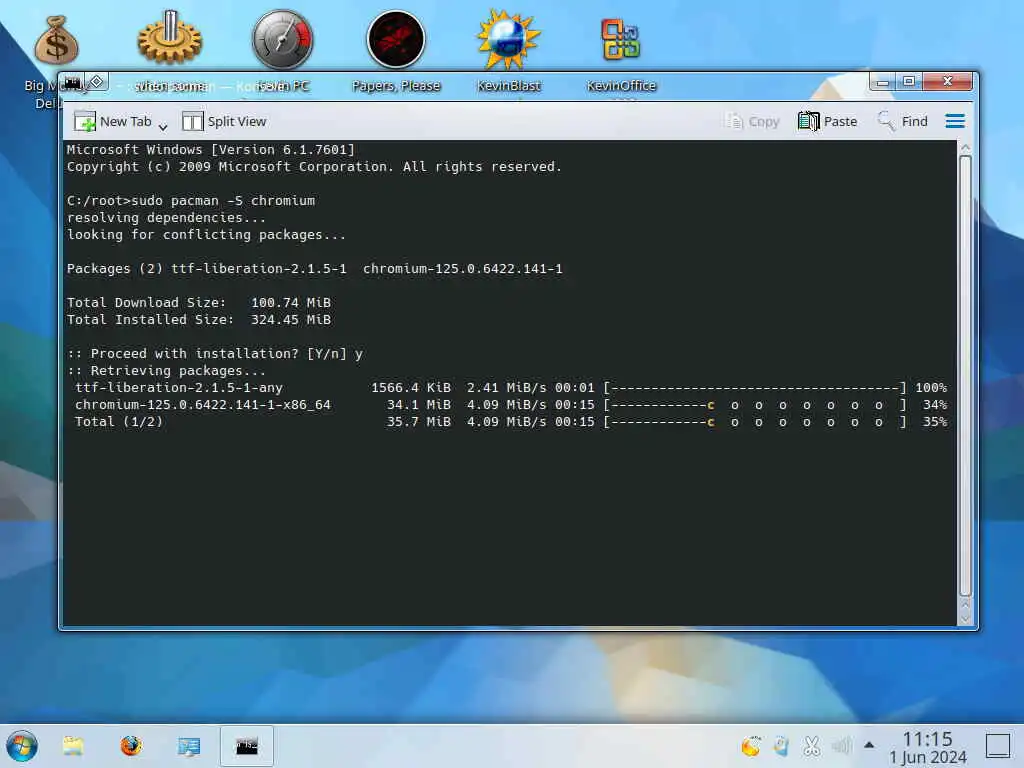Click the system settings taskbar icon

click(189, 746)
